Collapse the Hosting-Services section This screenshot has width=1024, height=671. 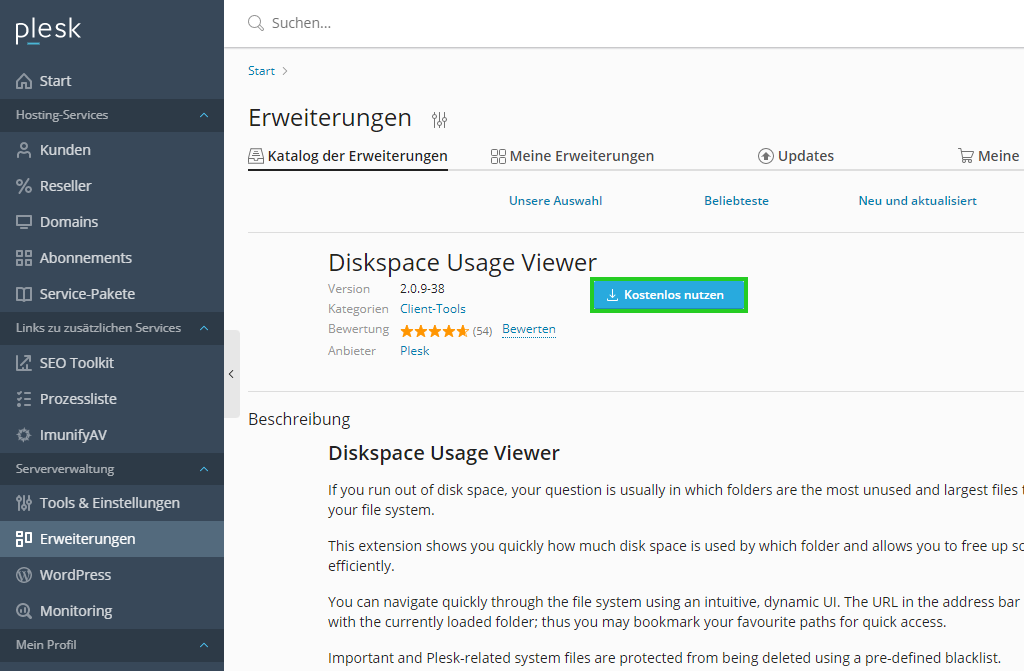click(x=204, y=115)
